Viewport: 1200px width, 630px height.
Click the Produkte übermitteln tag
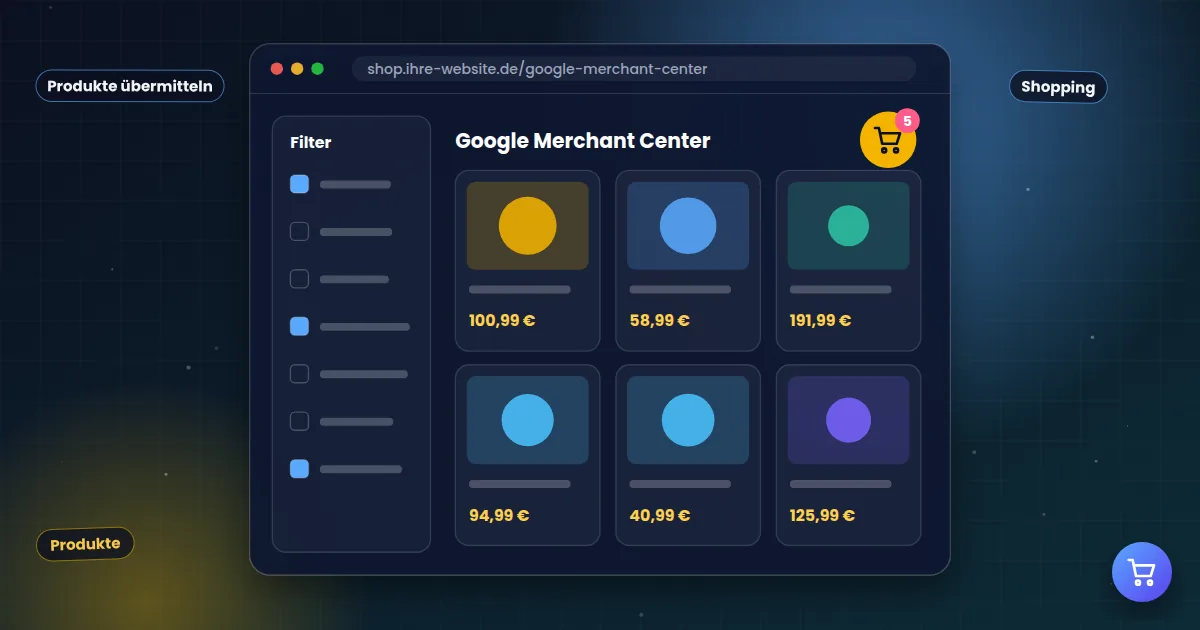(x=130, y=86)
